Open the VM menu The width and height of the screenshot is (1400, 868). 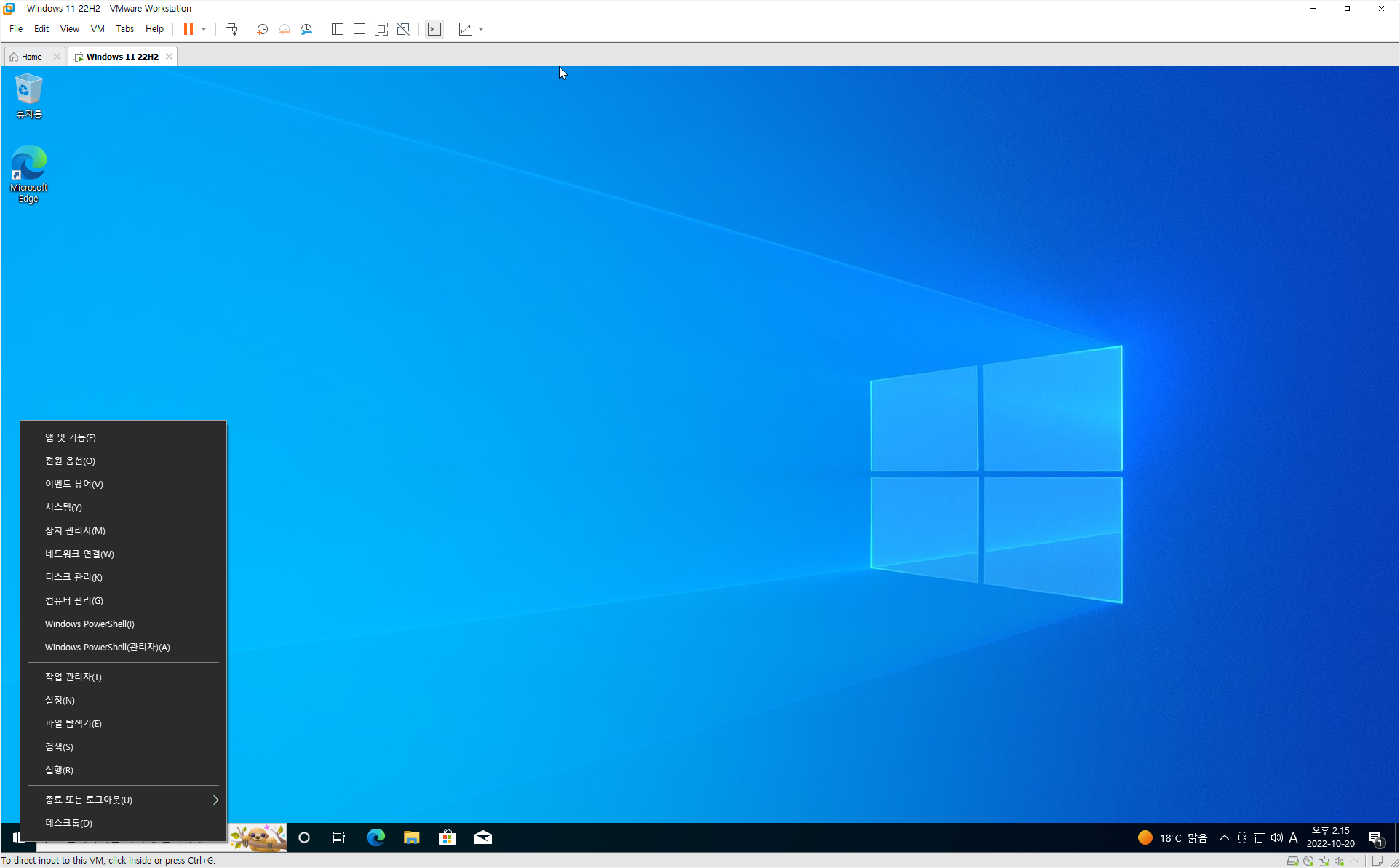[98, 29]
